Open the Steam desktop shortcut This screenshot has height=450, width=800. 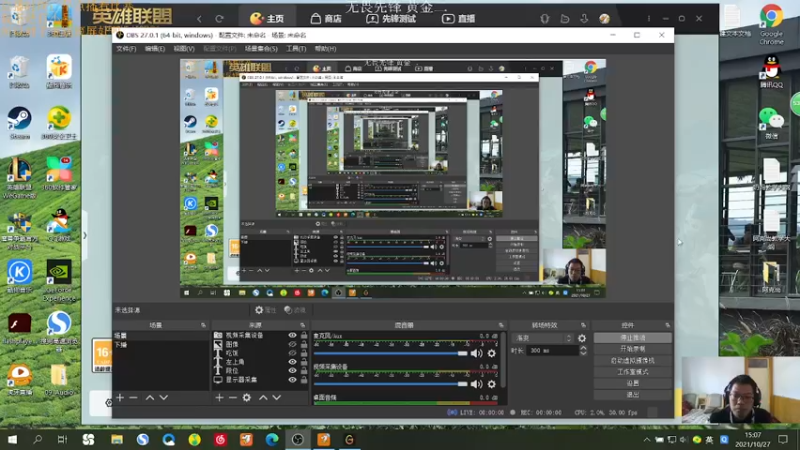19,122
